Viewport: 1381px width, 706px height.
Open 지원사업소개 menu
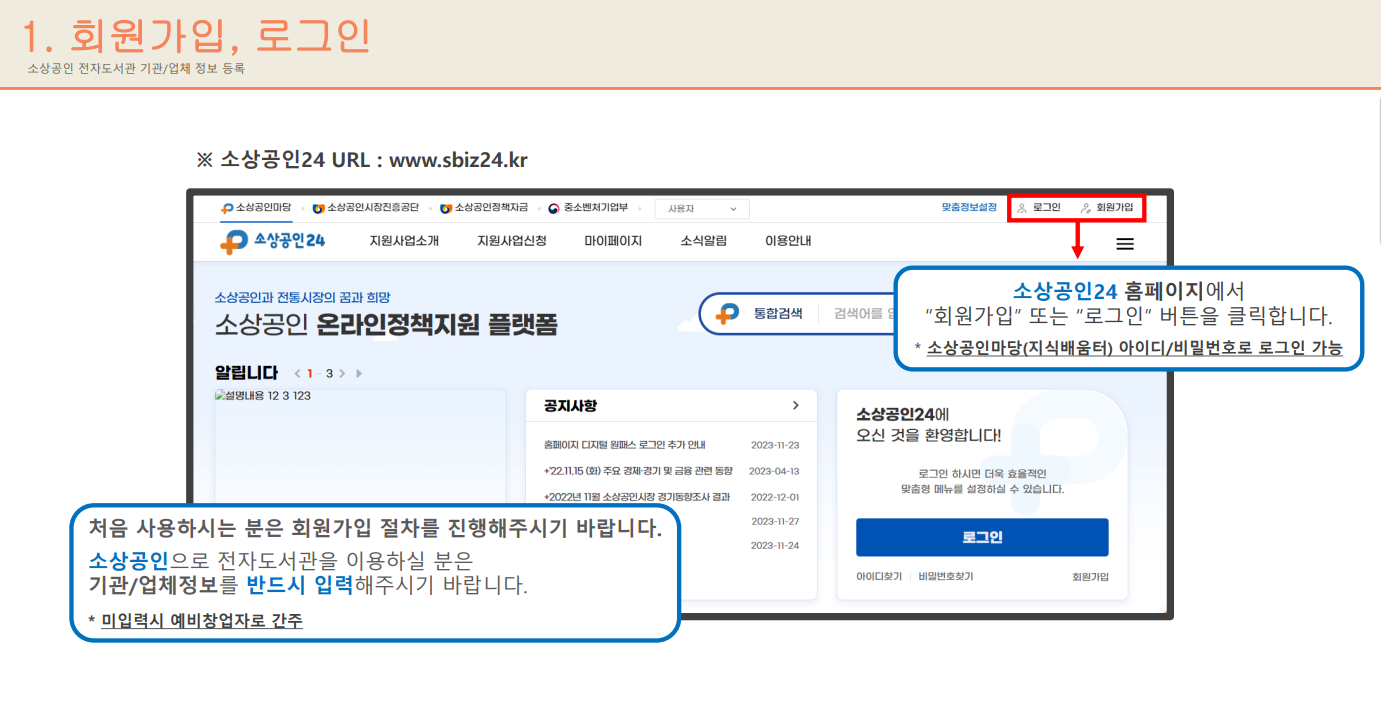[404, 241]
